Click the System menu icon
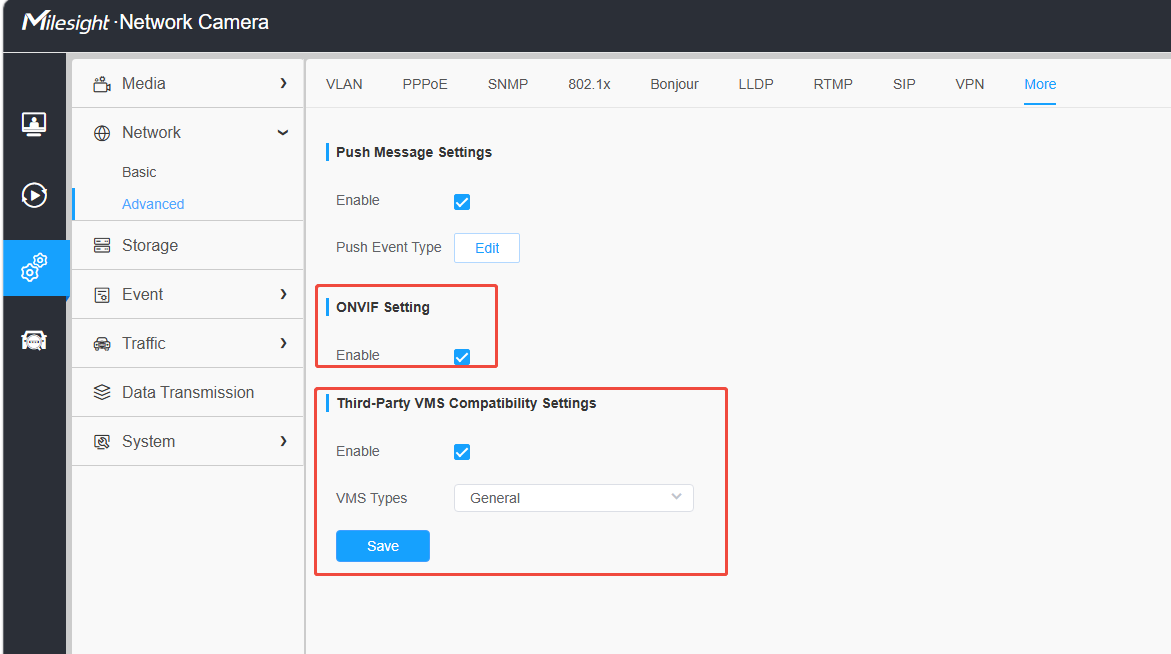The image size is (1171, 654). pos(102,442)
